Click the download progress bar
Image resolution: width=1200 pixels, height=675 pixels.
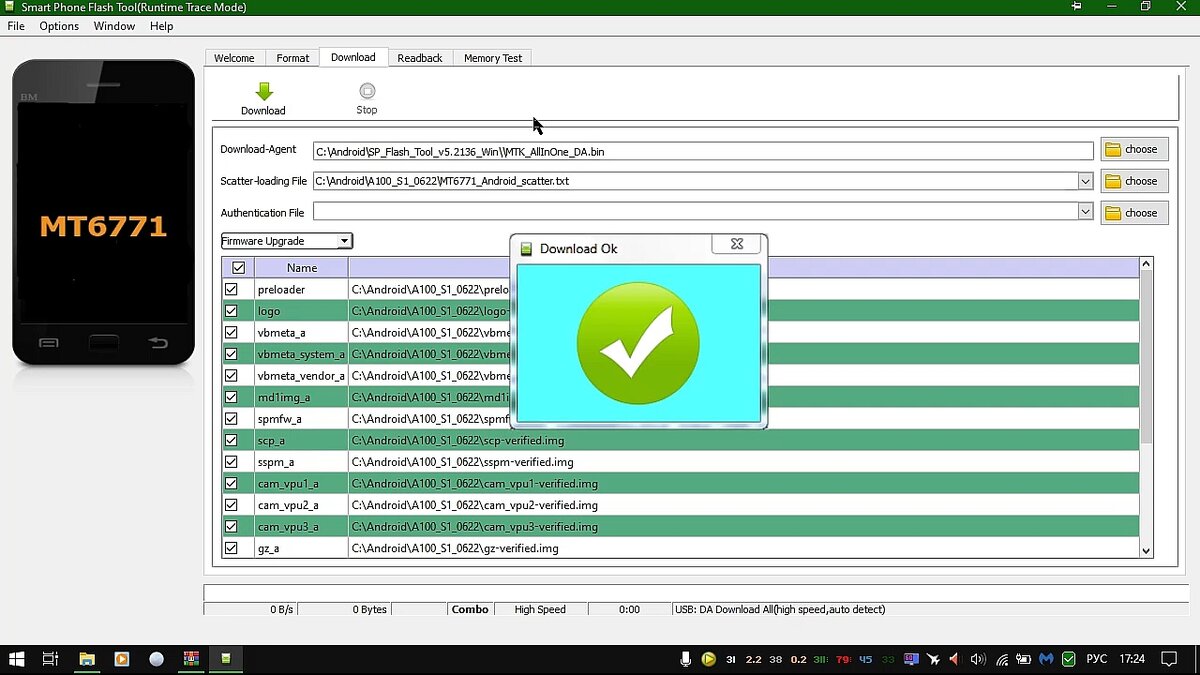click(x=695, y=593)
